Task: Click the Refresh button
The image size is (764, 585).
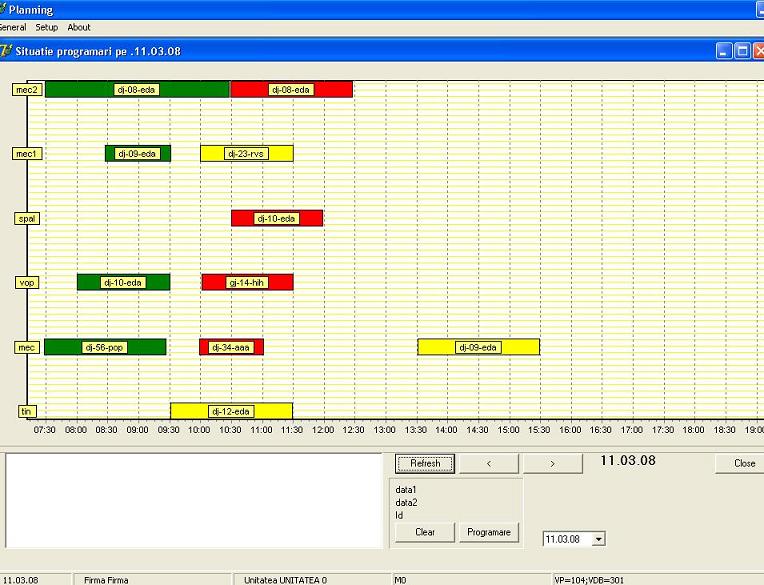Action: [x=425, y=464]
